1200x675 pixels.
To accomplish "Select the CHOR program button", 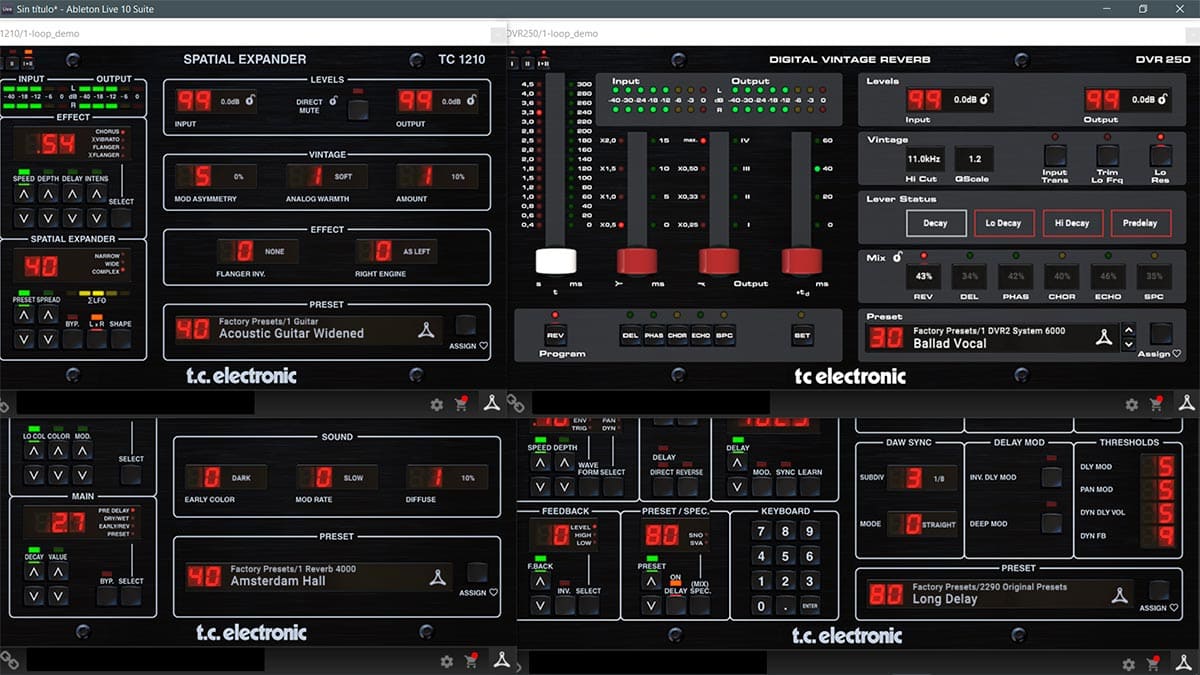I will tap(678, 336).
